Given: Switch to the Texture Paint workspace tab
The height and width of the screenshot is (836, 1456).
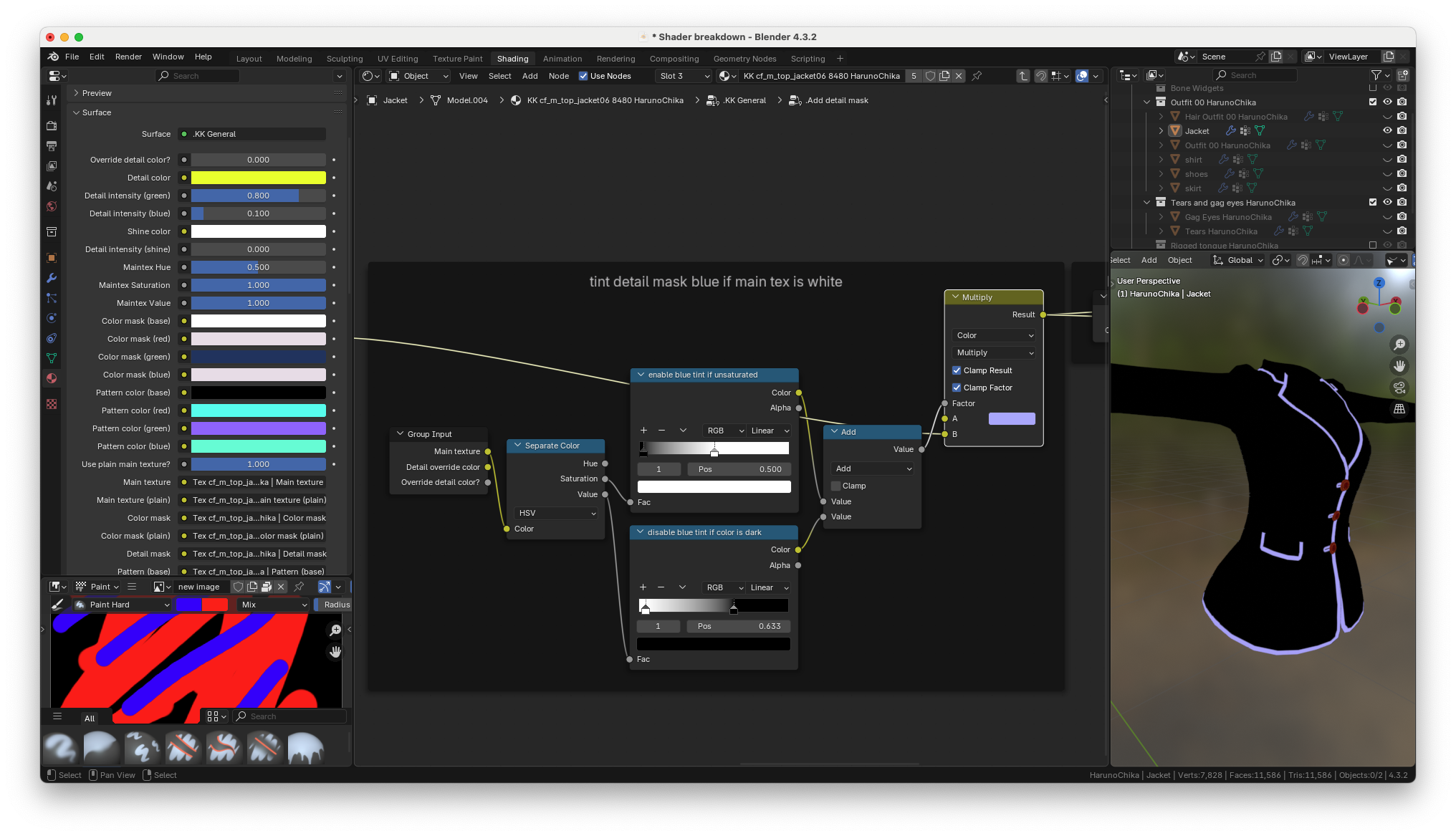Looking at the screenshot, I should (x=457, y=59).
